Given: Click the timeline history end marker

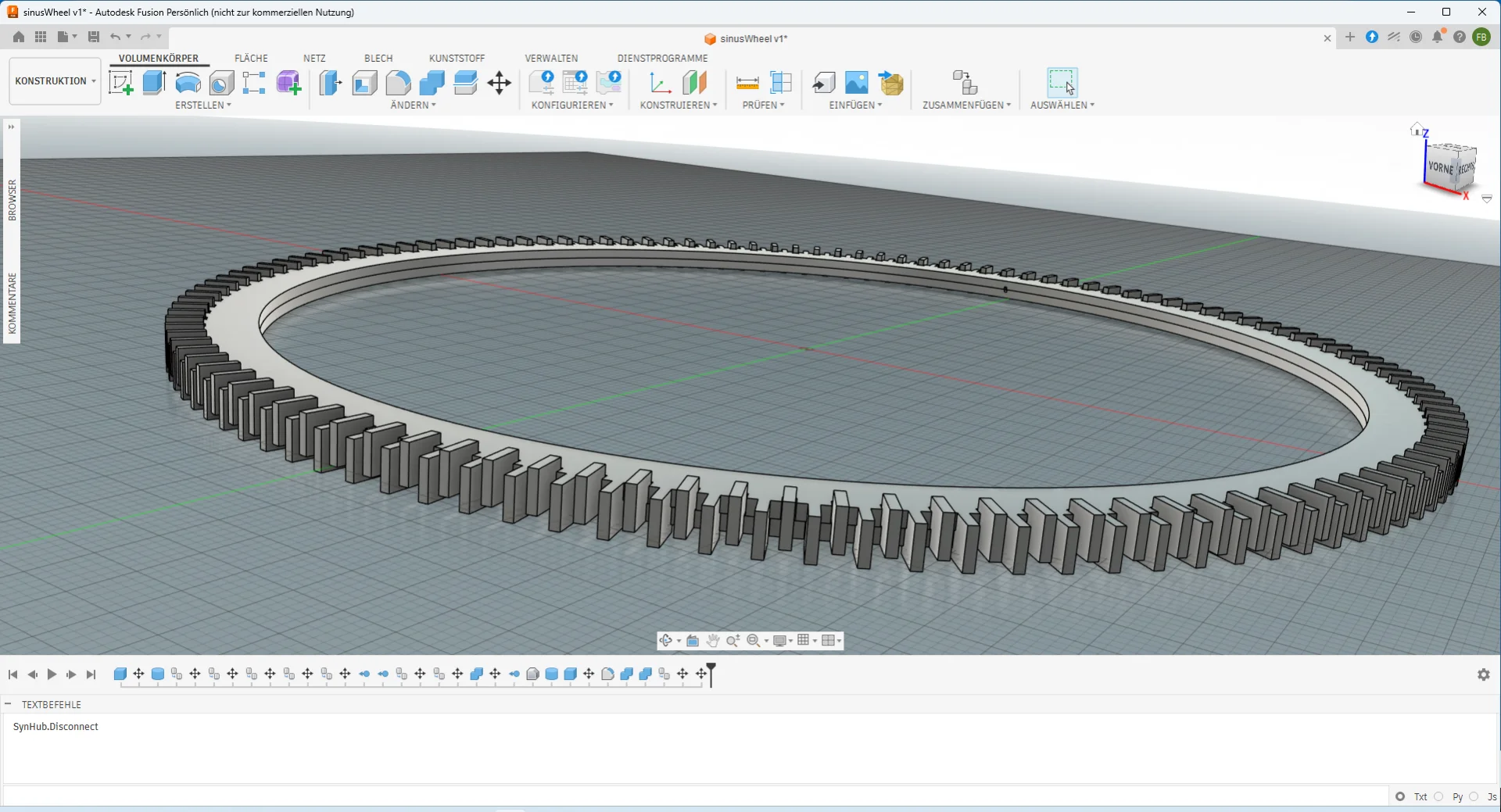Looking at the screenshot, I should (x=711, y=674).
